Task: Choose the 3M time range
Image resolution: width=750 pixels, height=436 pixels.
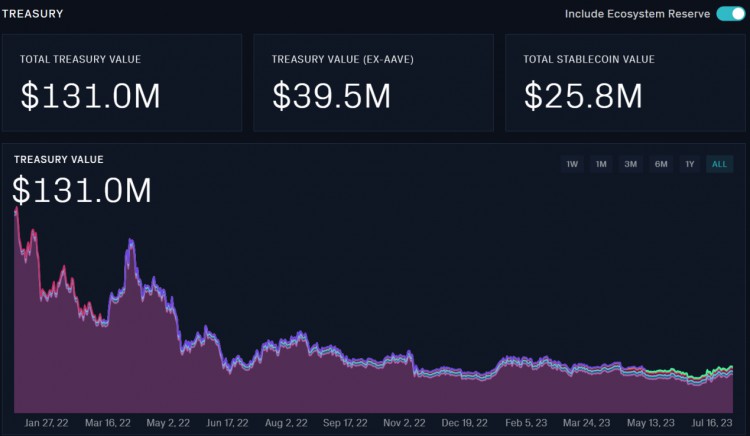Action: click(631, 164)
